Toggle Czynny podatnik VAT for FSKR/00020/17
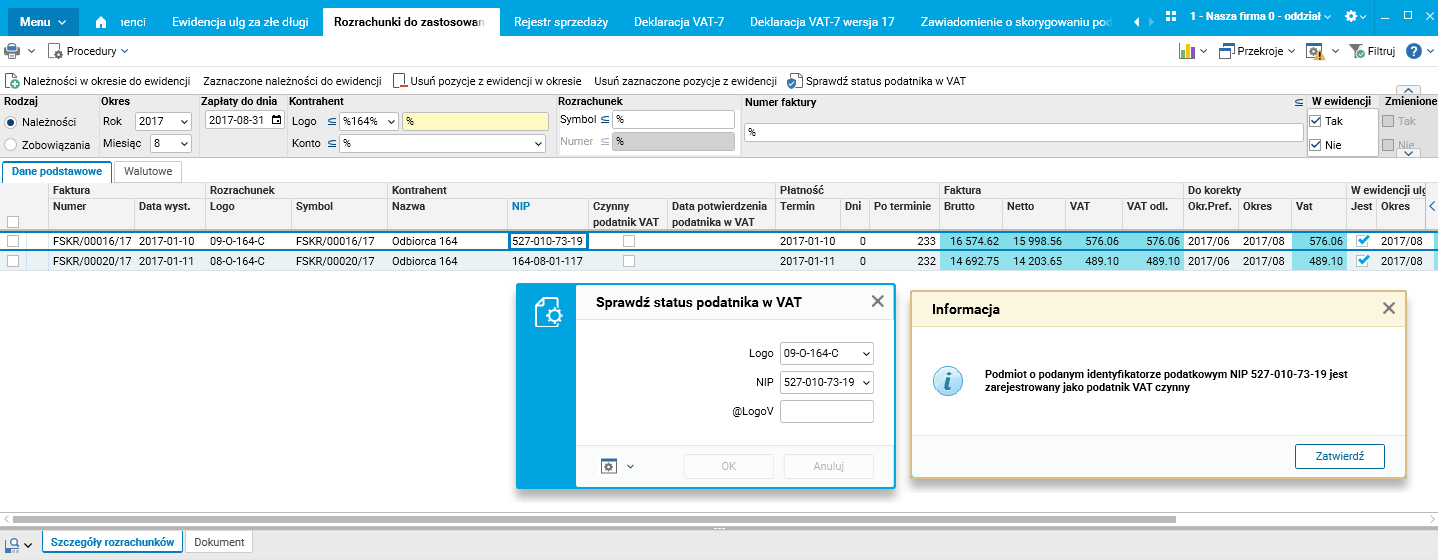This screenshot has height=560, width=1439. tap(629, 261)
